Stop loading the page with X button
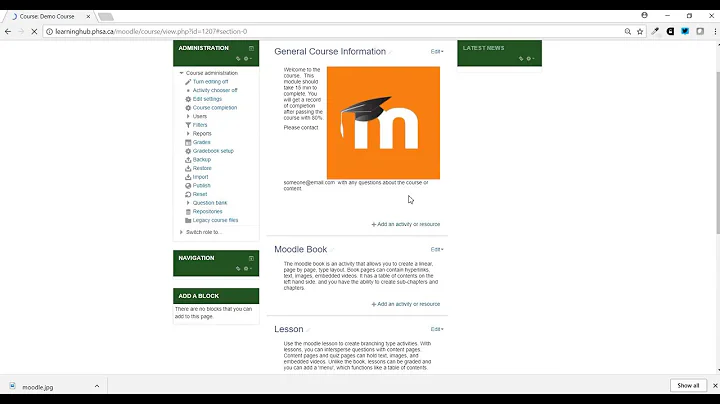 (34, 32)
